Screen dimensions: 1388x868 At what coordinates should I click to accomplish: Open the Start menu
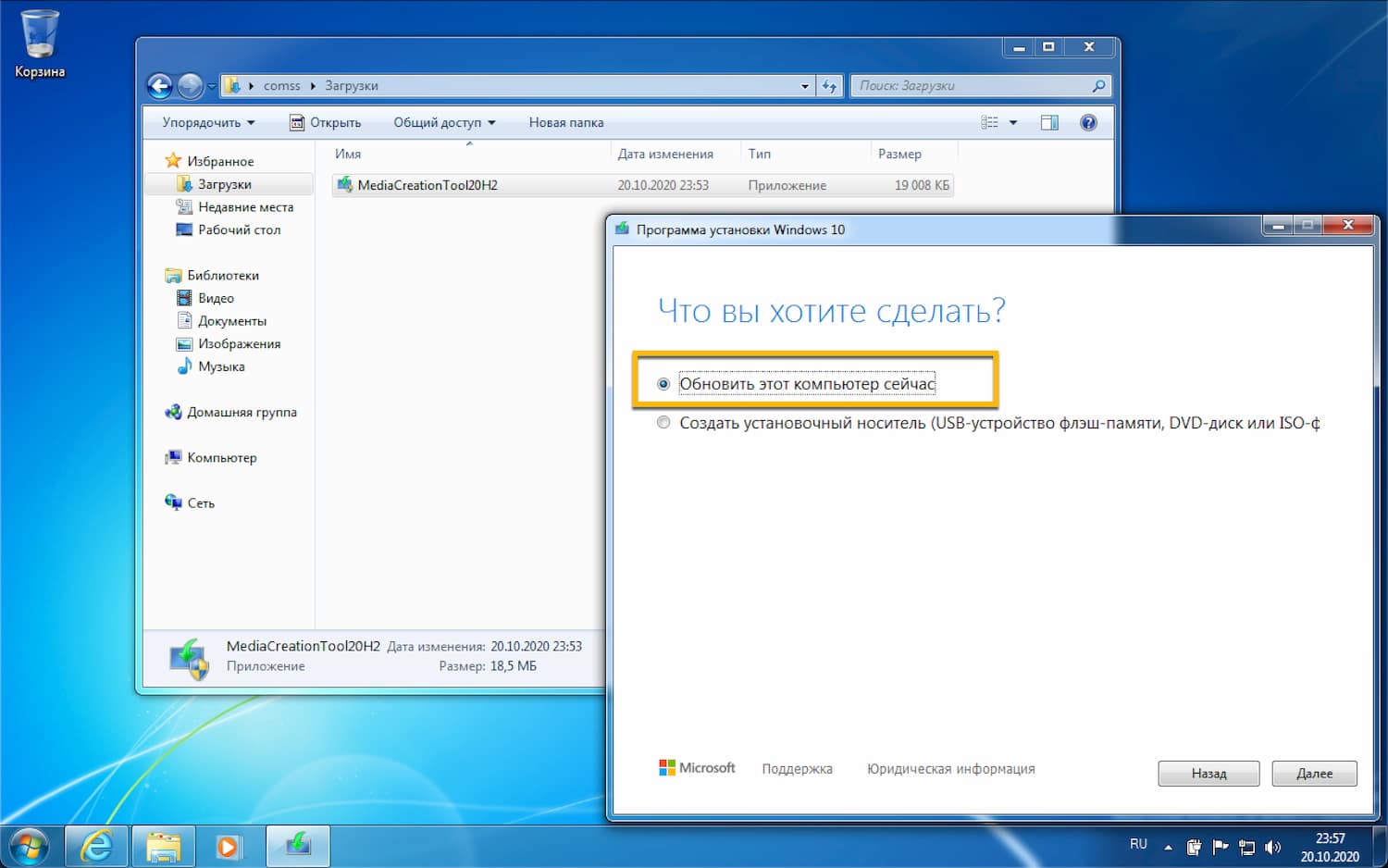pyautogui.click(x=28, y=846)
